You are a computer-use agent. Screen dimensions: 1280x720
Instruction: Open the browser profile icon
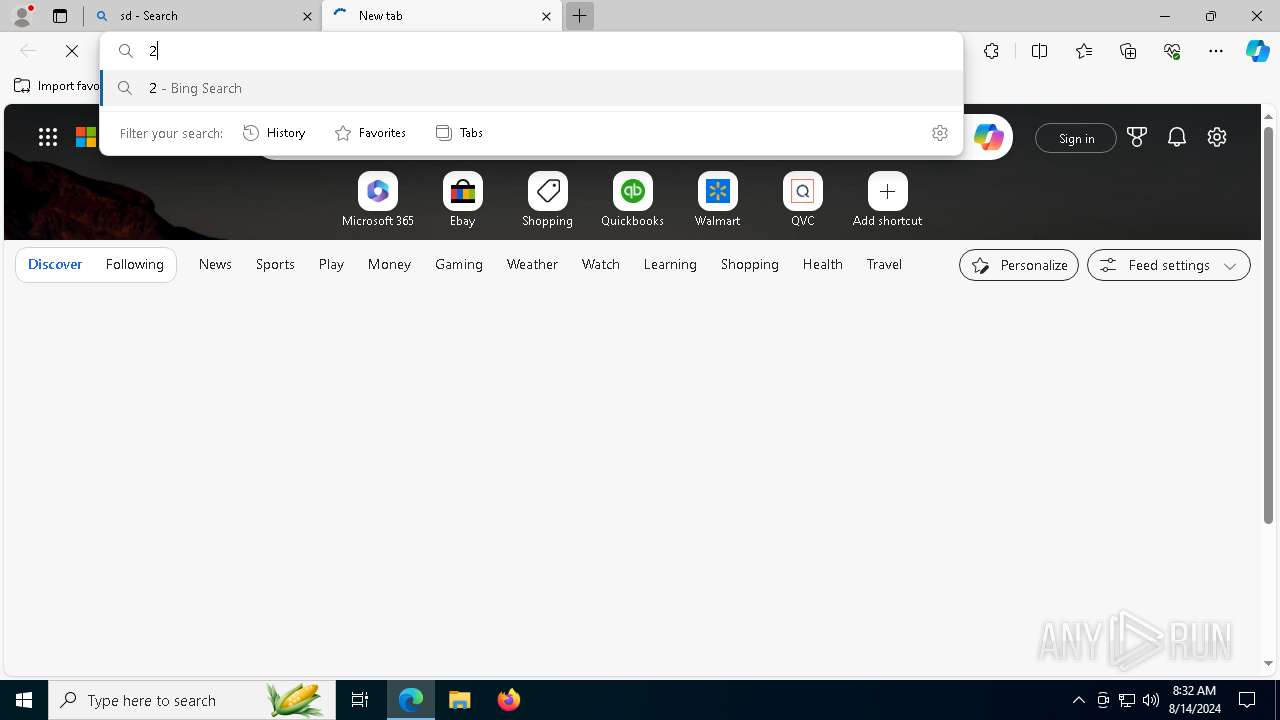(22, 16)
